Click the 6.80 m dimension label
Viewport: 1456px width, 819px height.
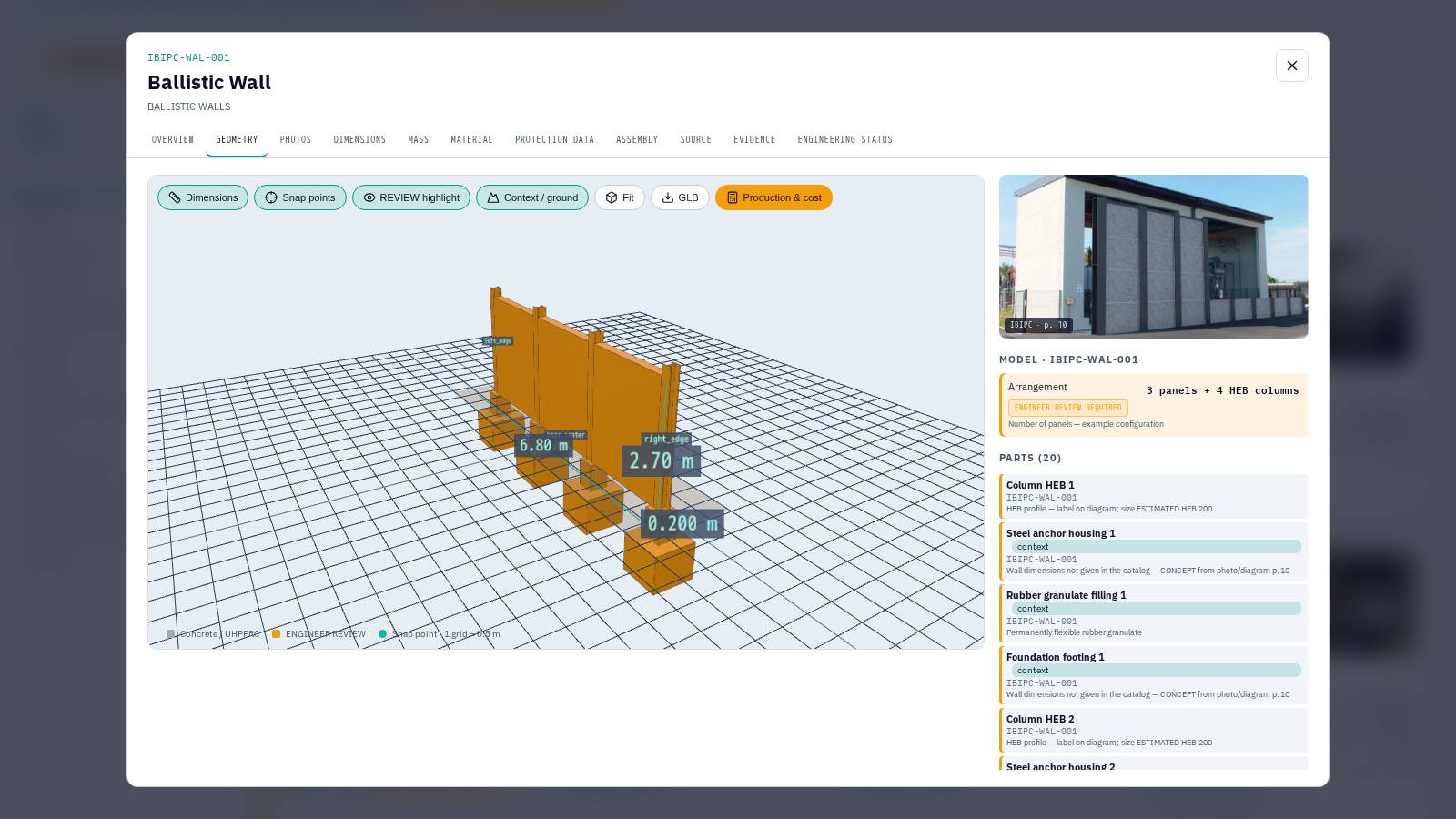point(543,445)
